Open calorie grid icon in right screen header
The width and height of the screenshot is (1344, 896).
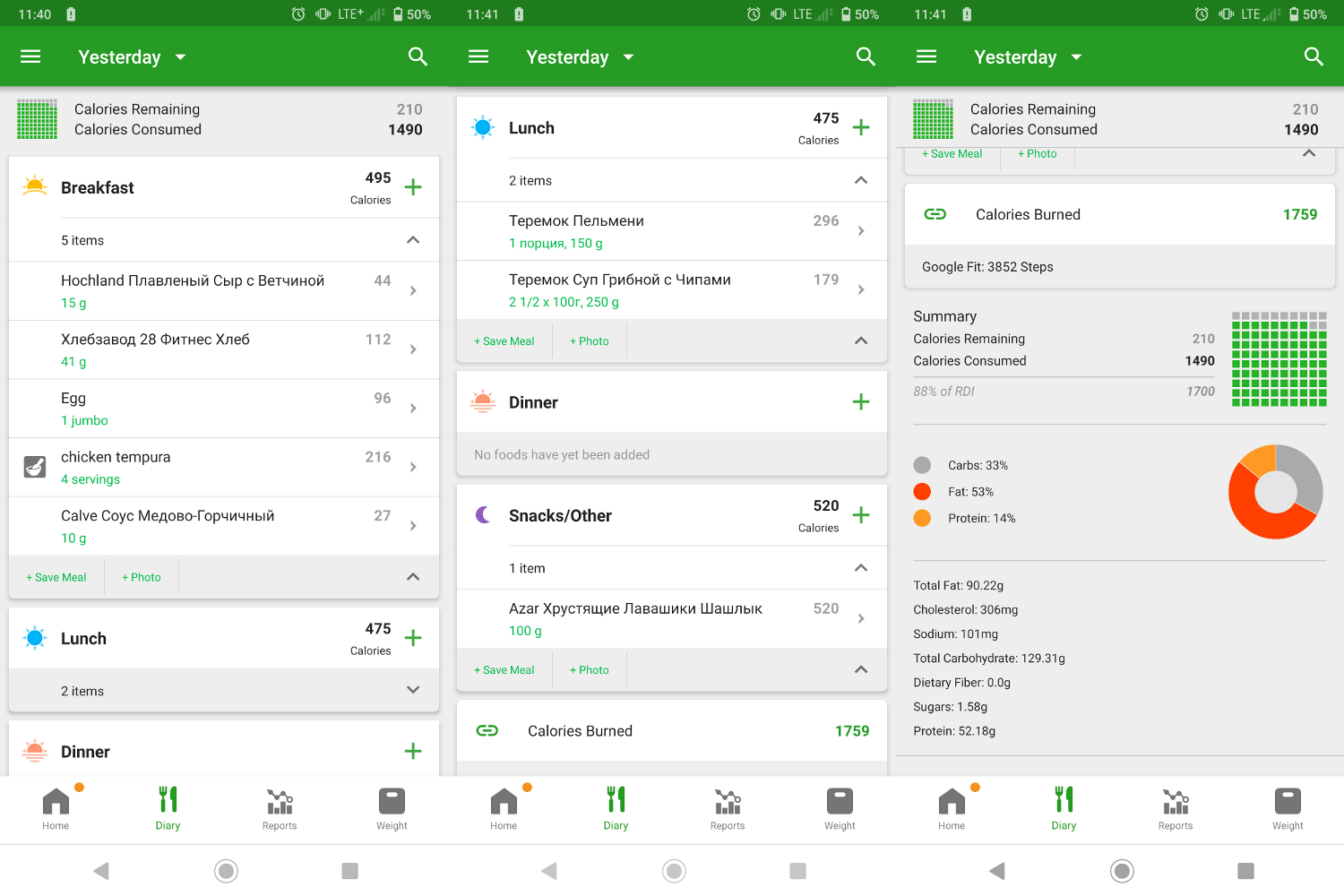[x=933, y=119]
